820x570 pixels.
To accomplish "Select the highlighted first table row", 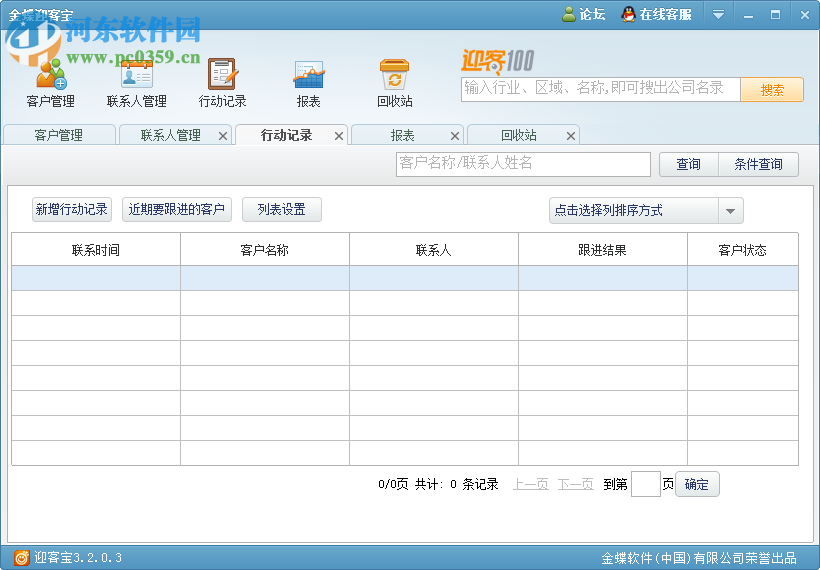I will [x=405, y=278].
